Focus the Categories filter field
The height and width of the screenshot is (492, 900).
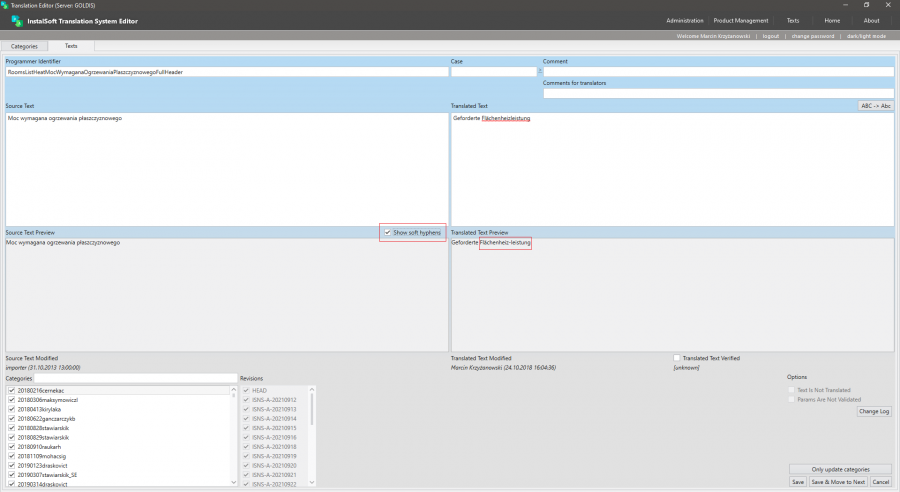tap(136, 378)
